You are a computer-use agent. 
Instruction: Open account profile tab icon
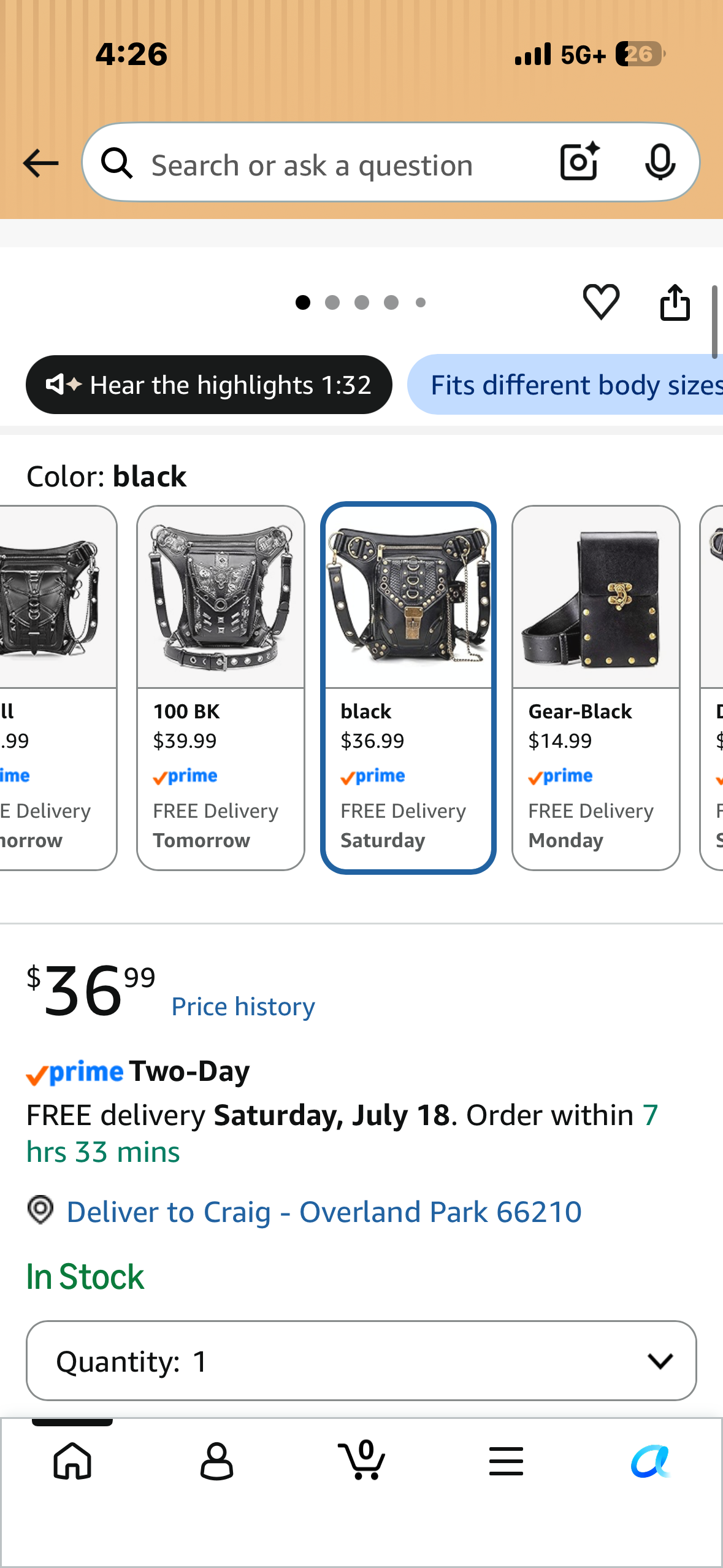(x=216, y=1461)
